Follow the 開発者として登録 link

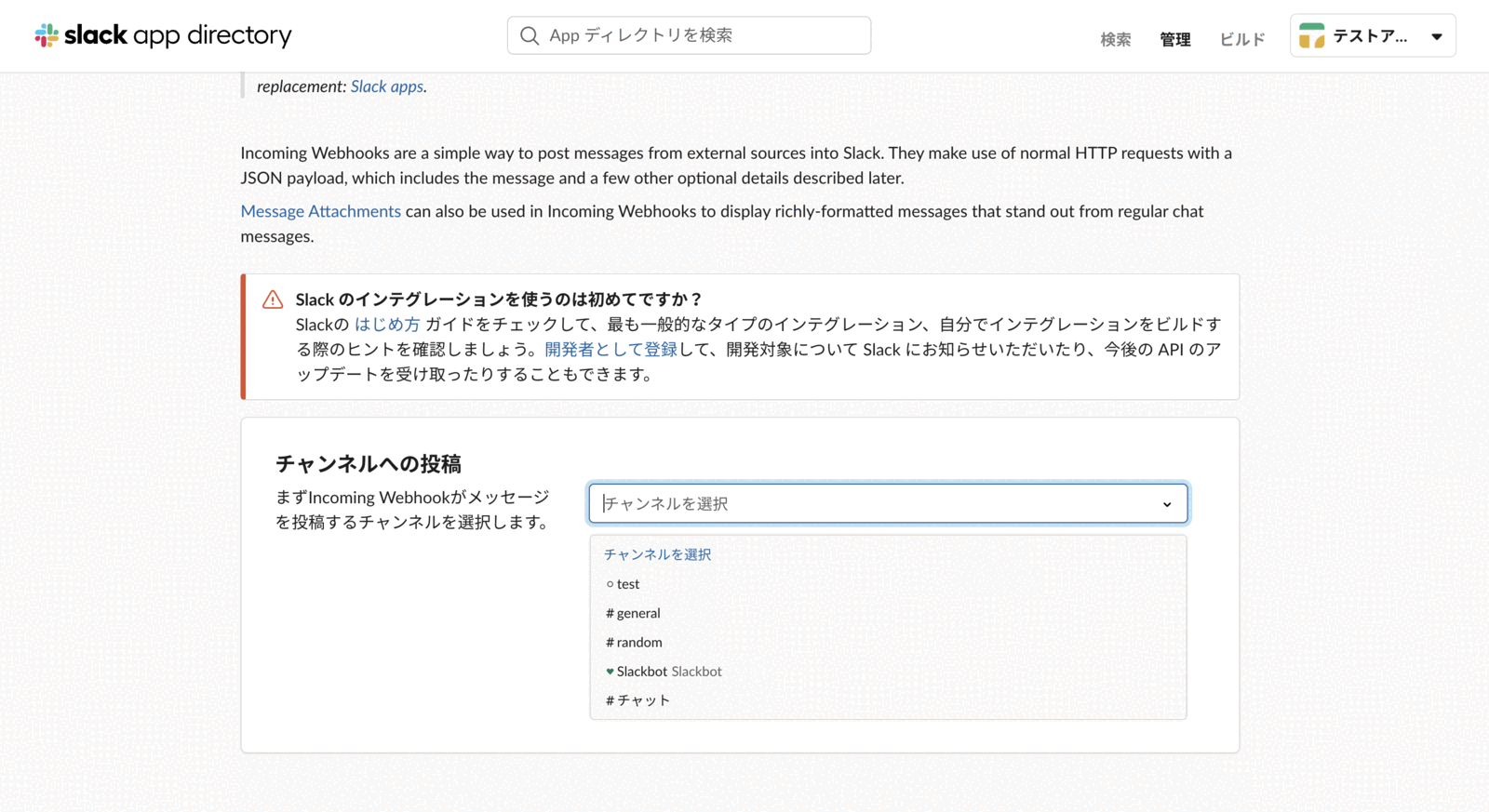tap(610, 350)
